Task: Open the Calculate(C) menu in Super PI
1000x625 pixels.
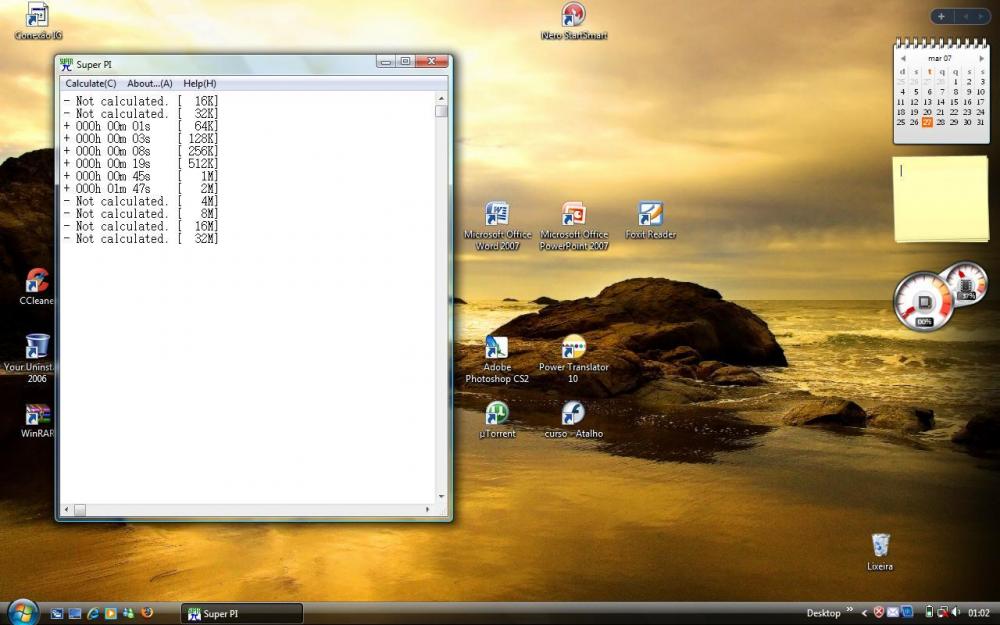Action: [90, 83]
